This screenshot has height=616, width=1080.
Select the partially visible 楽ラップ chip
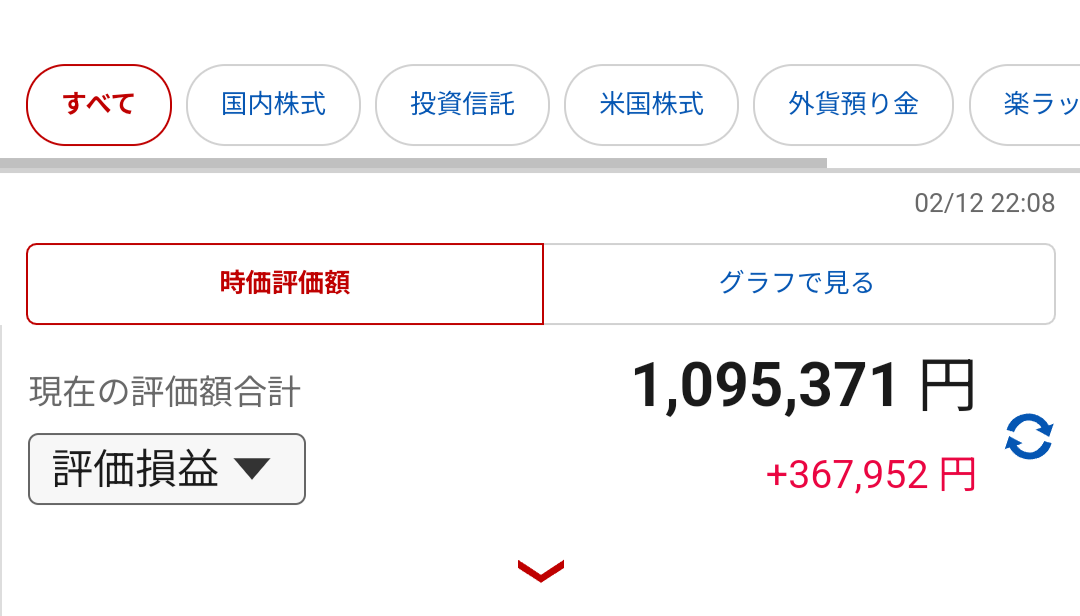click(x=1025, y=105)
